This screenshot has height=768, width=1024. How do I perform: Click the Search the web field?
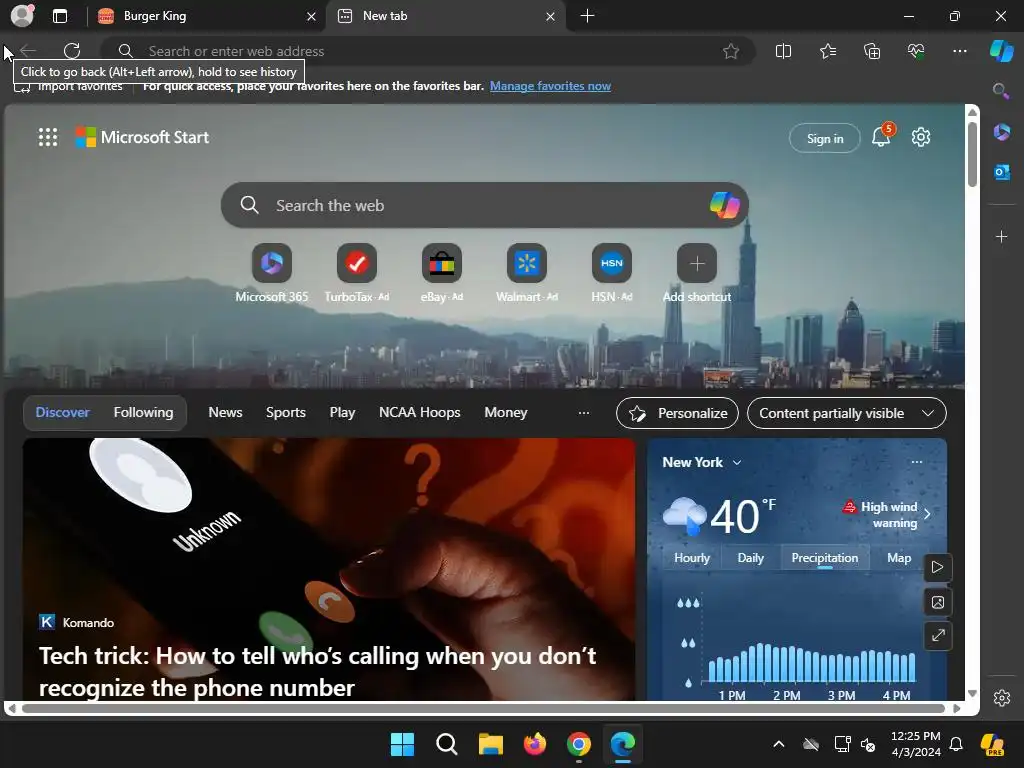click(x=485, y=205)
